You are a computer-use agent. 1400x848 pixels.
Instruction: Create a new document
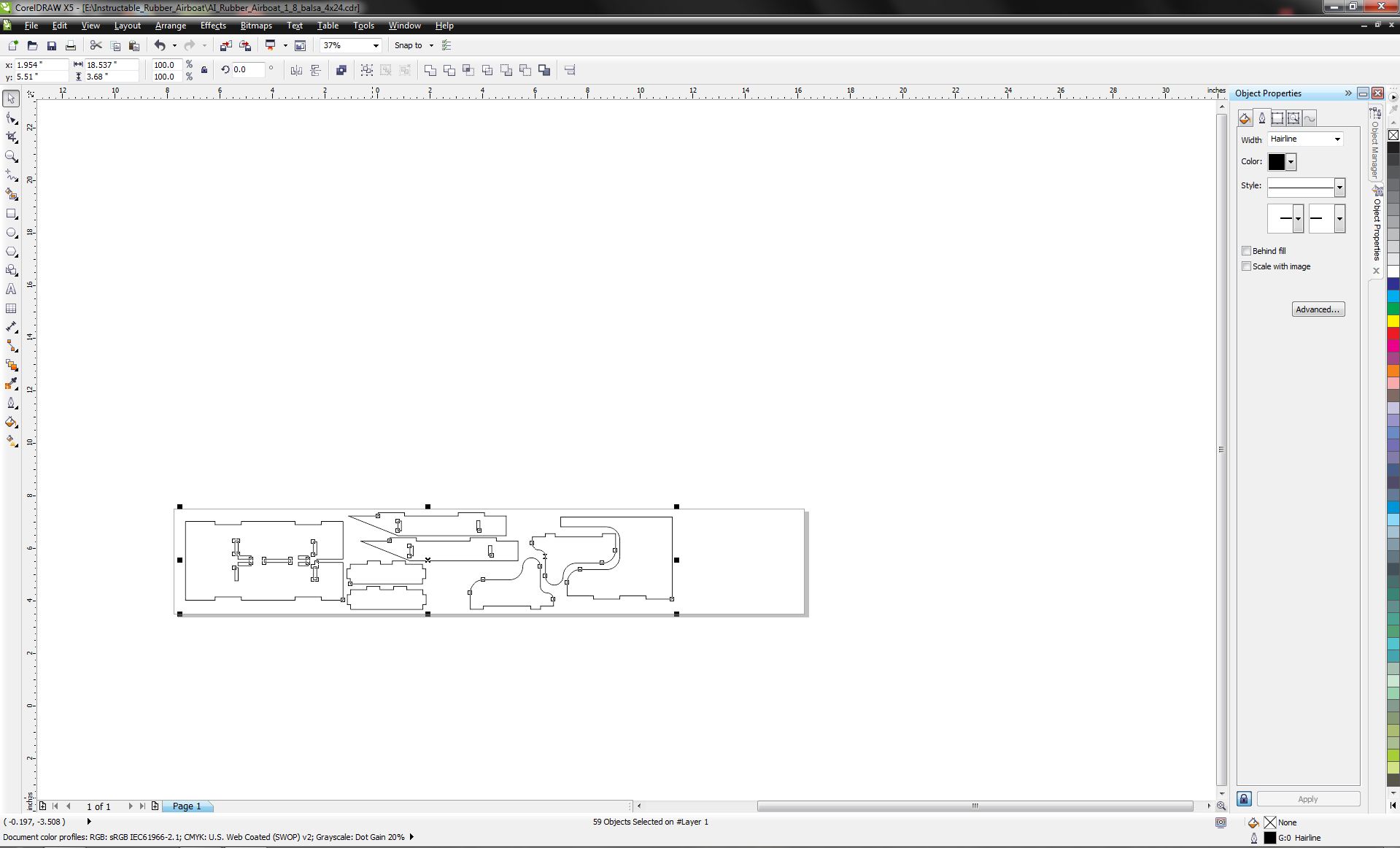click(13, 45)
